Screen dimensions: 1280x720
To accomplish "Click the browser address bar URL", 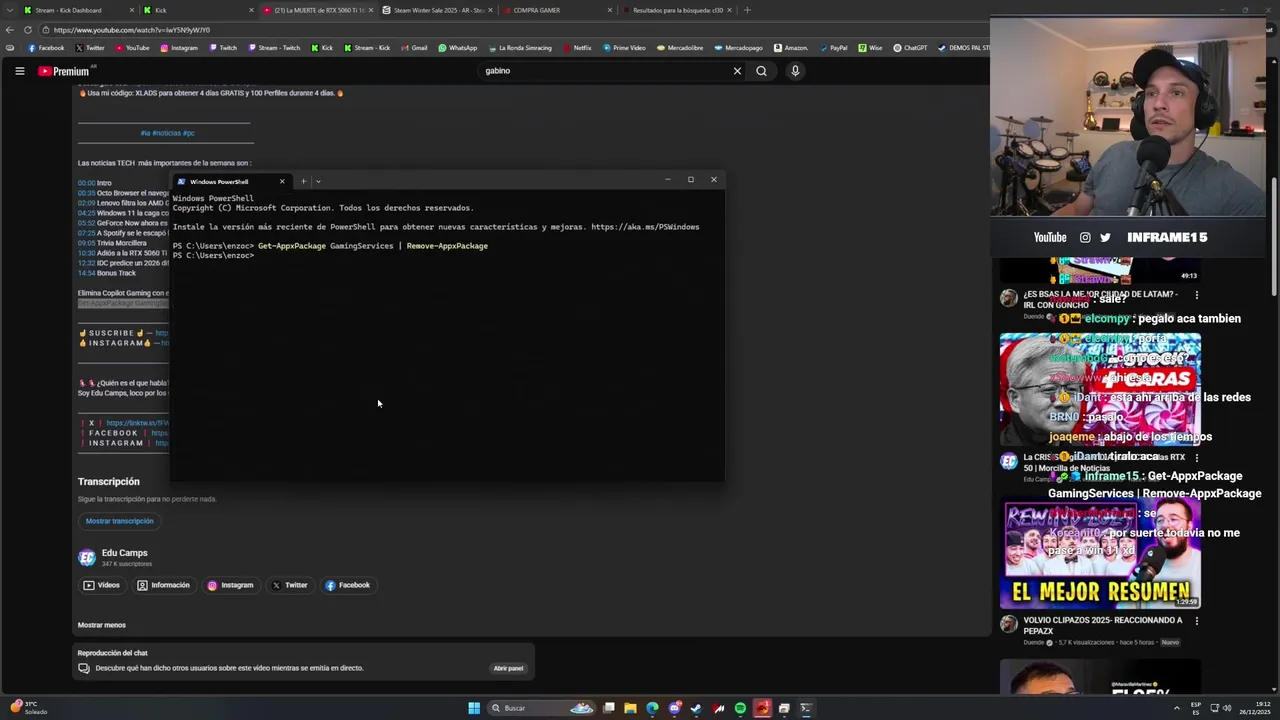I will 132,30.
